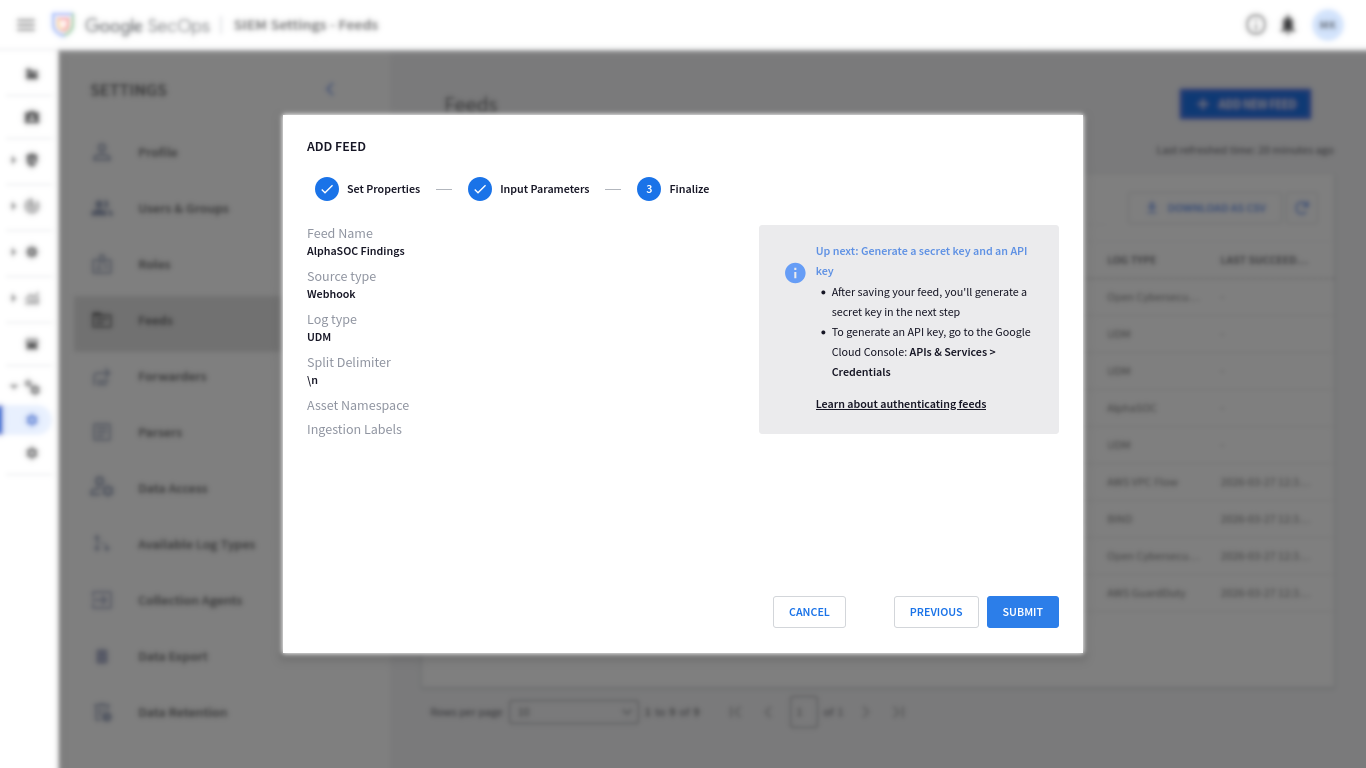This screenshot has width=1366, height=768.
Task: Open help via the question mark icon
Action: tap(1256, 24)
